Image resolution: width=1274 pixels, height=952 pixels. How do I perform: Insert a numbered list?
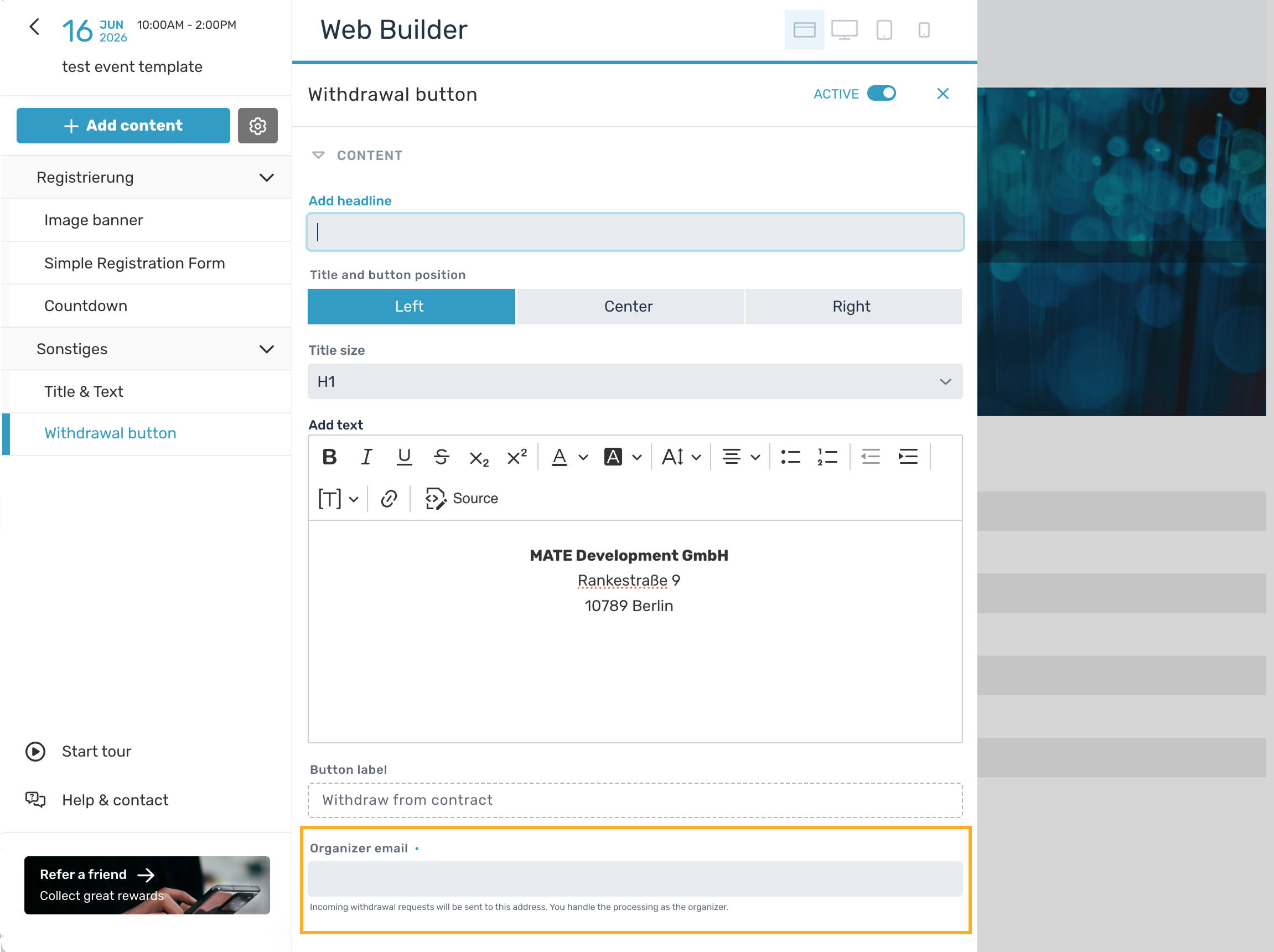[827, 457]
